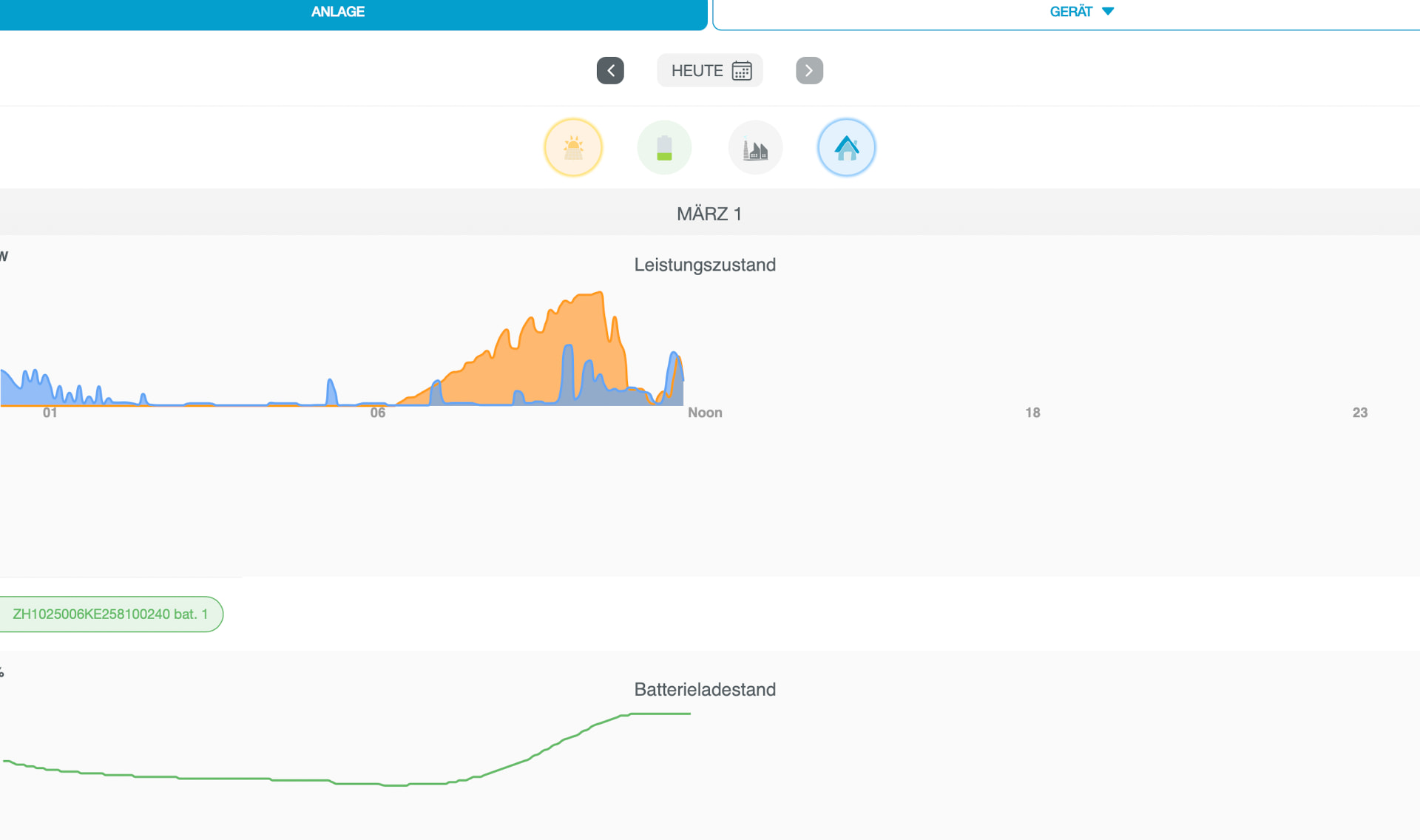
Task: Go to next day with right arrow
Action: coord(809,71)
